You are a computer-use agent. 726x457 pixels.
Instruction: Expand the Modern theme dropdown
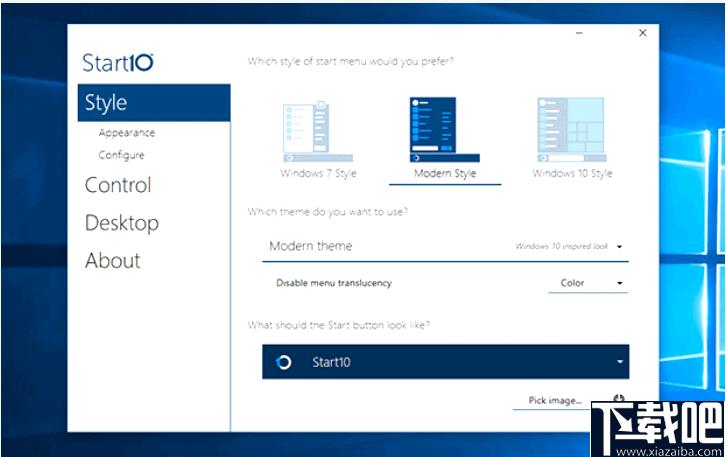(445, 246)
